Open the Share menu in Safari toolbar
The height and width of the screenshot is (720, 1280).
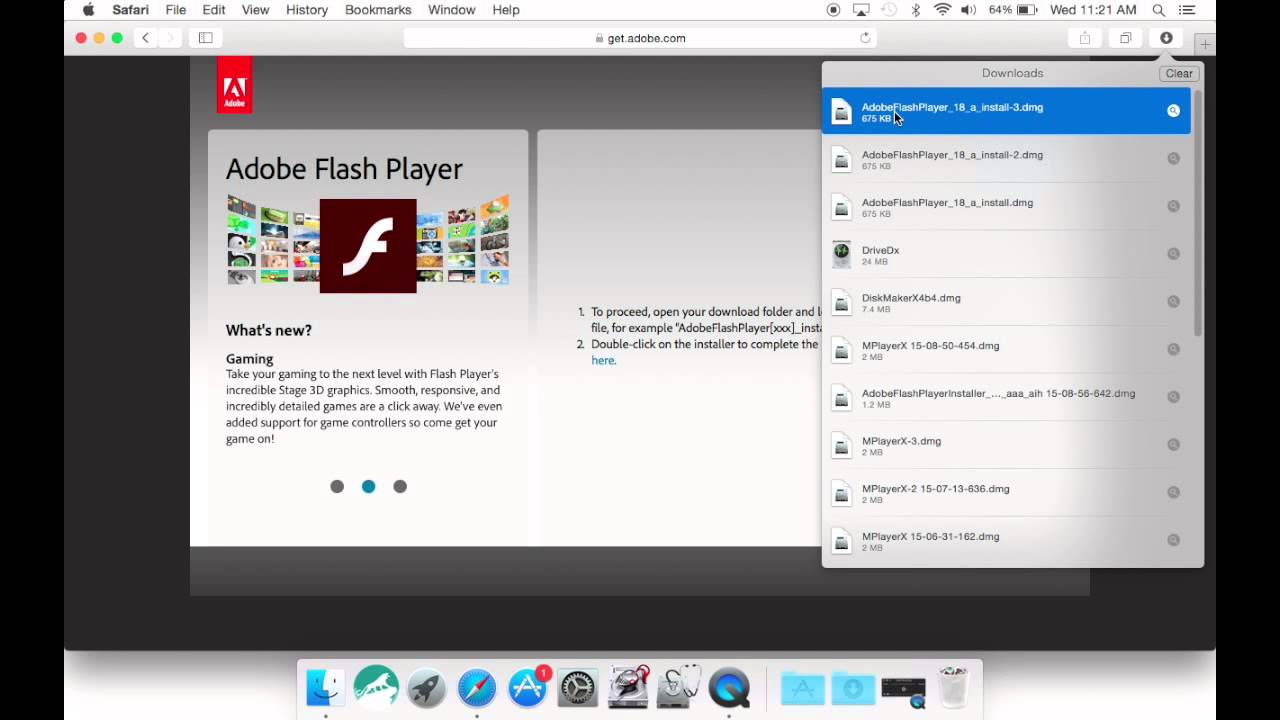coord(1085,38)
